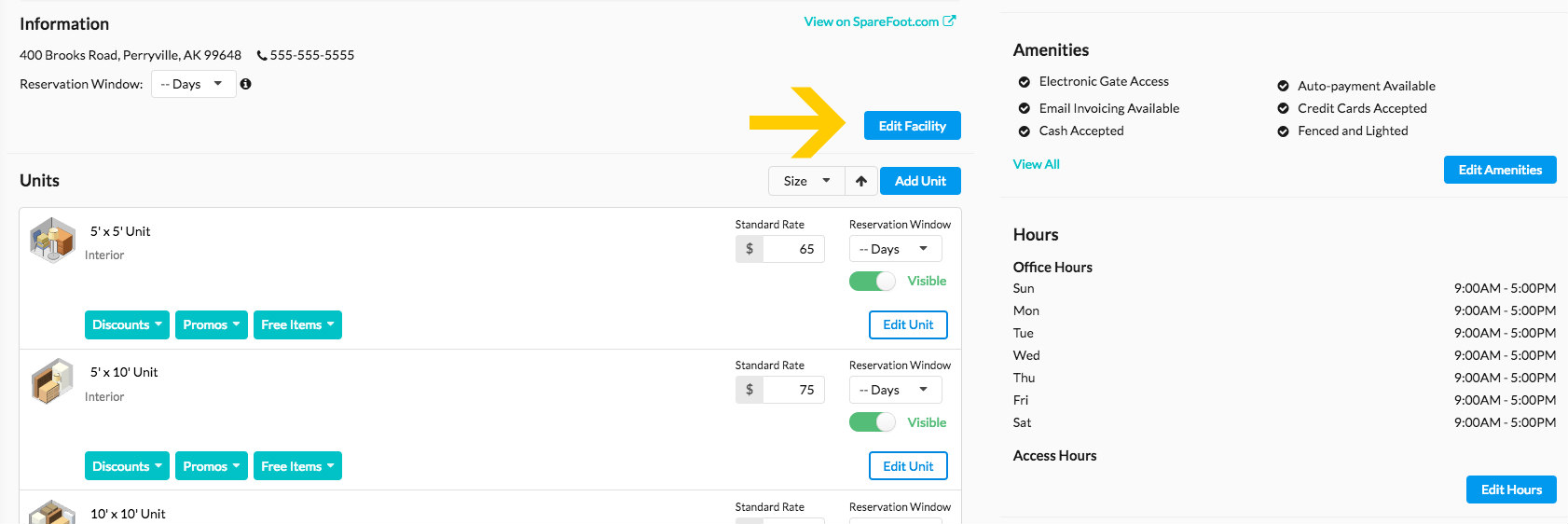This screenshot has width=1568, height=524.
Task: Click the info icon beside Reservation Window
Action: (x=246, y=84)
